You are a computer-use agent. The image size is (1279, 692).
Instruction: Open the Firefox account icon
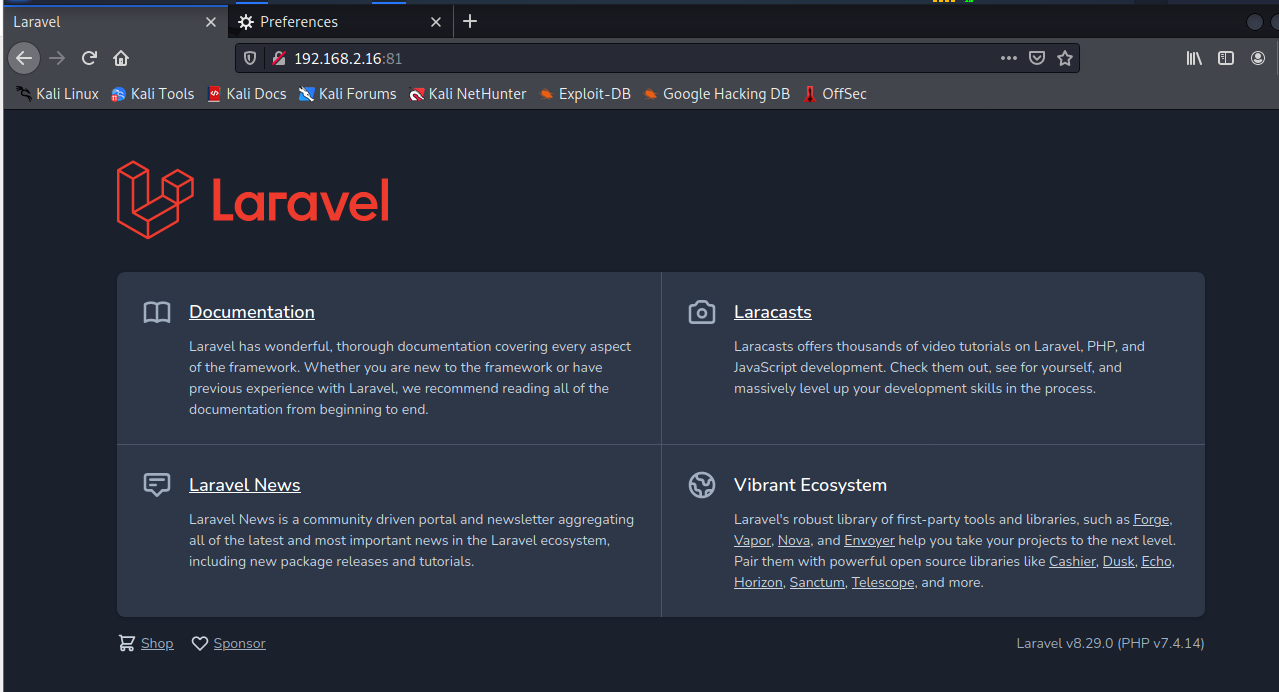[1258, 58]
